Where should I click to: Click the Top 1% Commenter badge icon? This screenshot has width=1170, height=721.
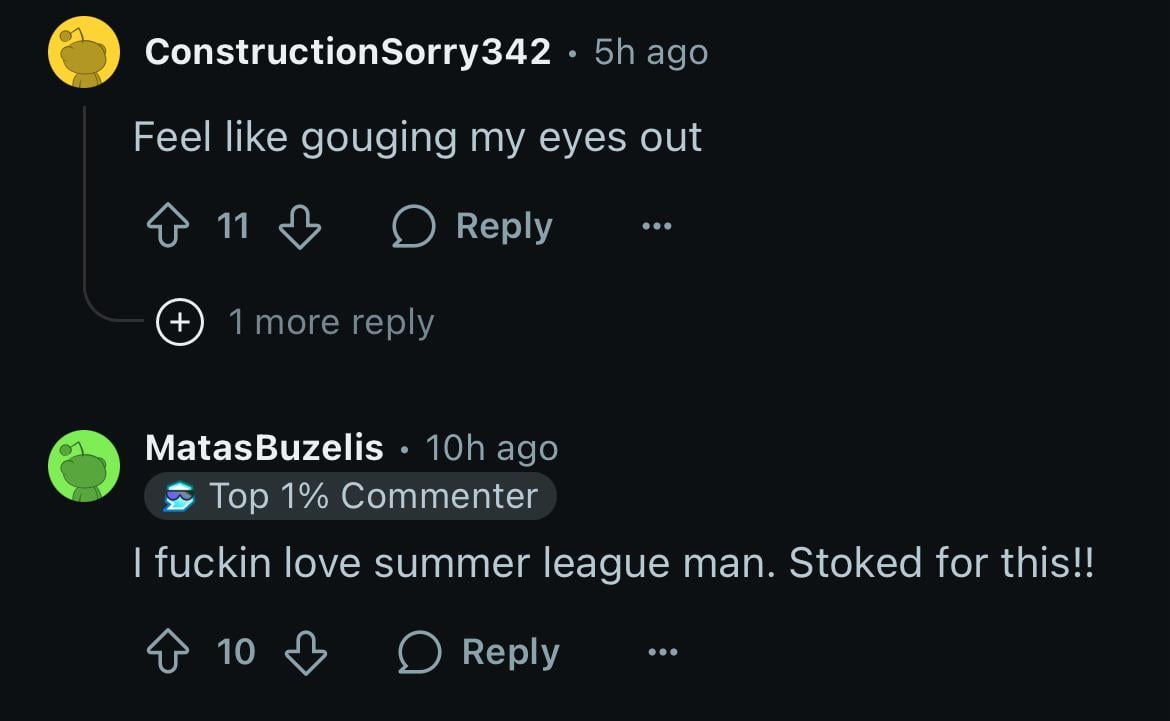point(181,496)
